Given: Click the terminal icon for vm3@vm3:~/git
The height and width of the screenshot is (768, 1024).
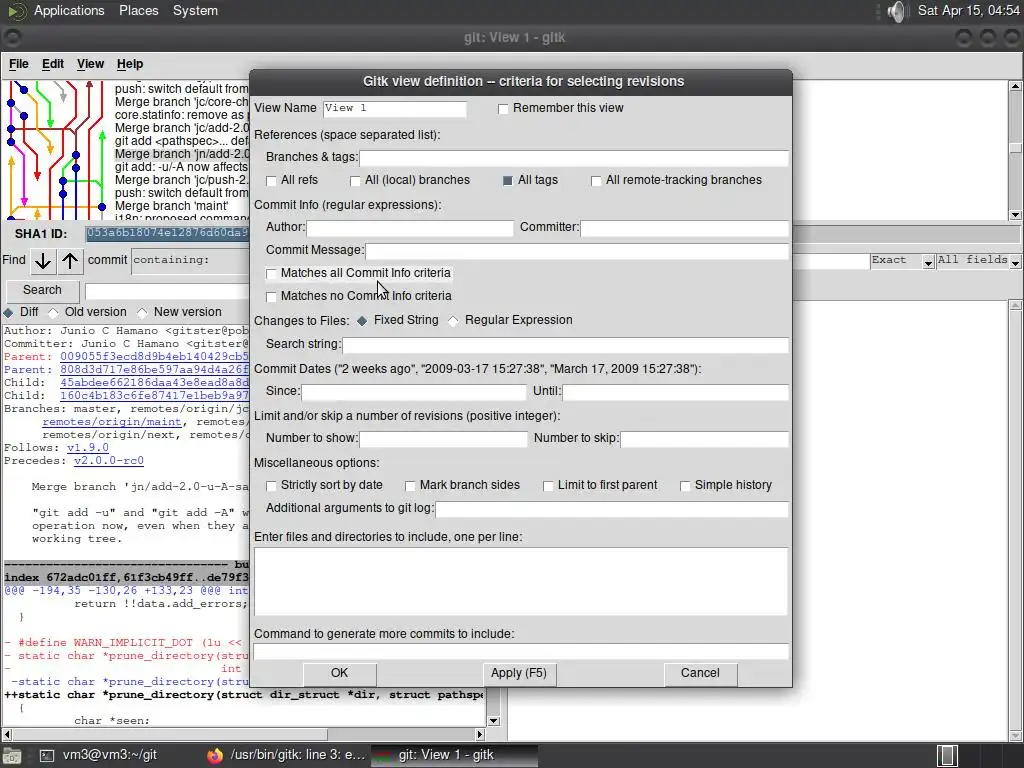Looking at the screenshot, I should click(46, 756).
